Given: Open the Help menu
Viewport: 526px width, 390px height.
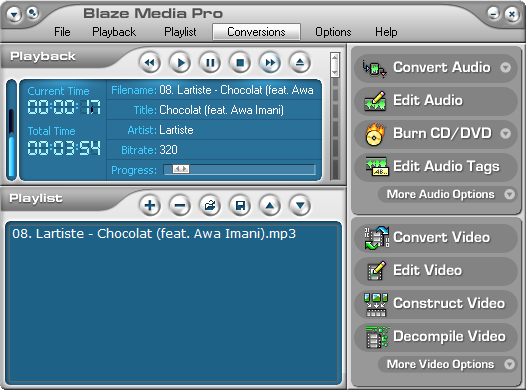Looking at the screenshot, I should coord(386,32).
